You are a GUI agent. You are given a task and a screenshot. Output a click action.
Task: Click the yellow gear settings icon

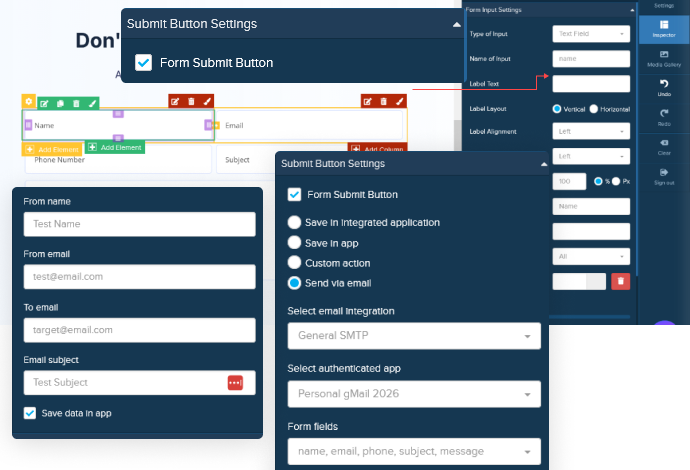click(28, 102)
